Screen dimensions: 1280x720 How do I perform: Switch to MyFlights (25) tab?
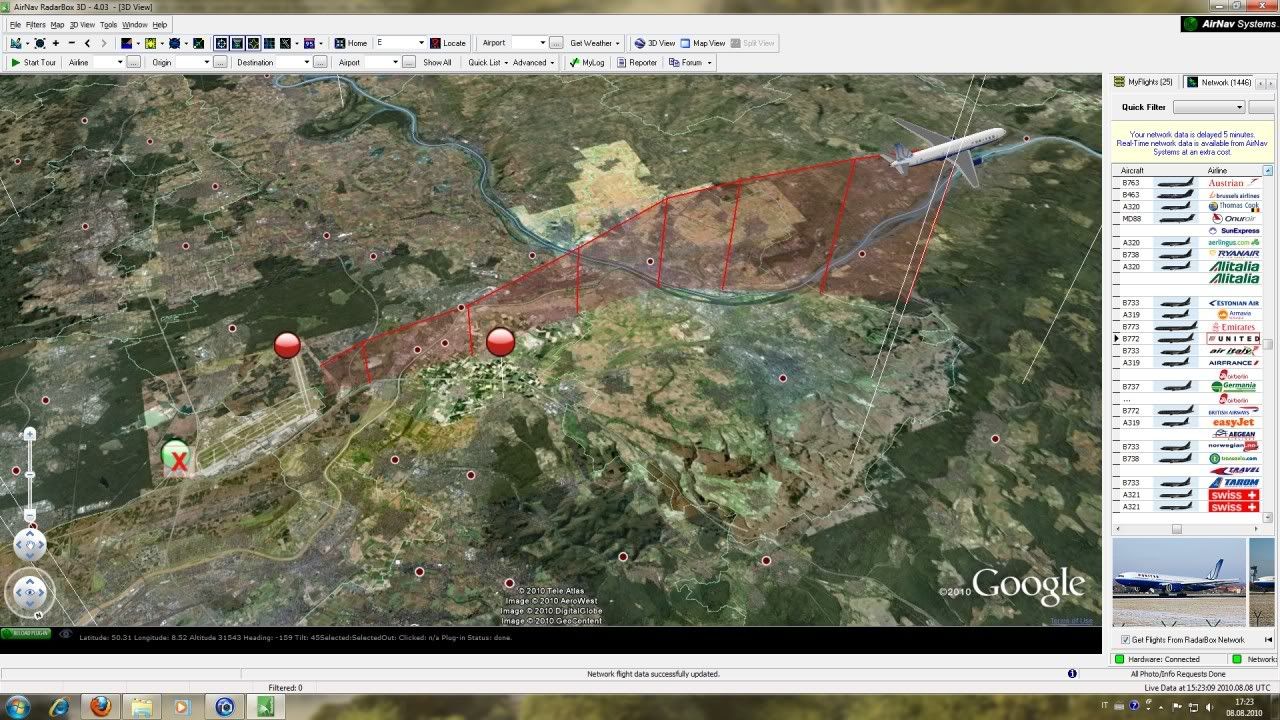(1144, 82)
